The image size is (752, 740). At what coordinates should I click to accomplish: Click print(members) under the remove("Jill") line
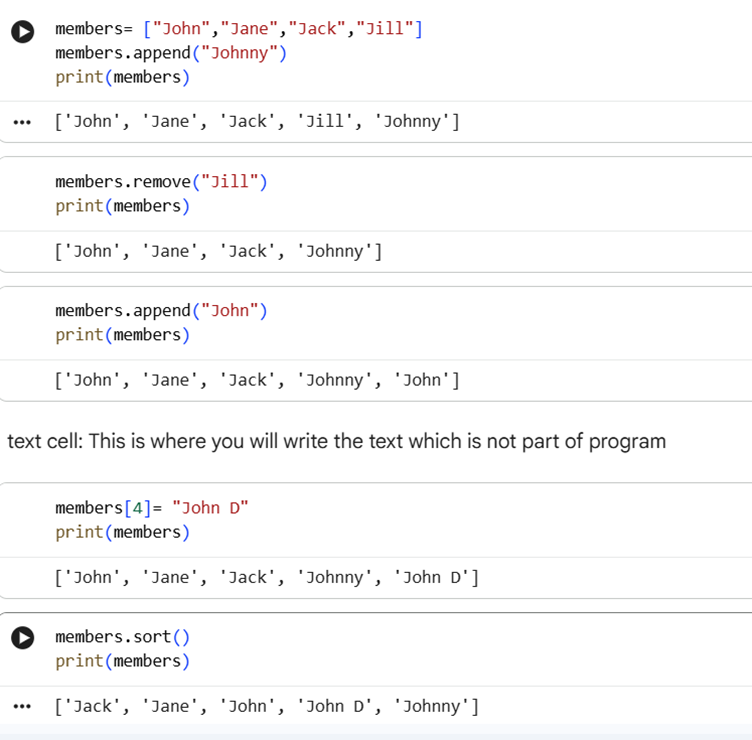point(122,206)
